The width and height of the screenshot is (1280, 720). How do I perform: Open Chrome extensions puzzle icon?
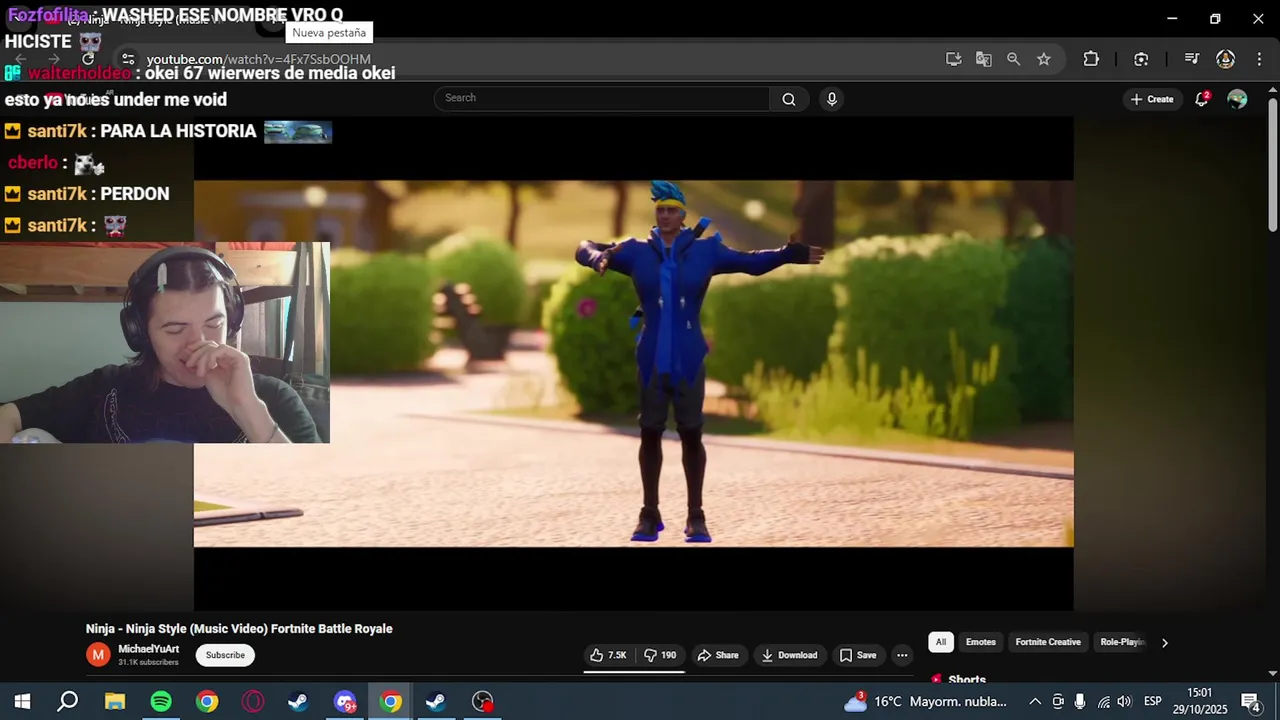(x=1091, y=59)
